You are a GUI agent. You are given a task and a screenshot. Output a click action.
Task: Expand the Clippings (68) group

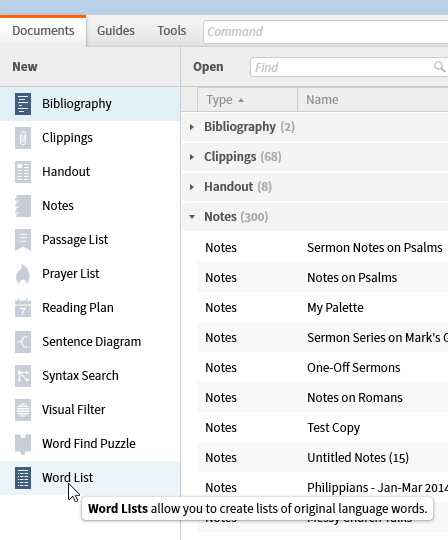(x=192, y=157)
